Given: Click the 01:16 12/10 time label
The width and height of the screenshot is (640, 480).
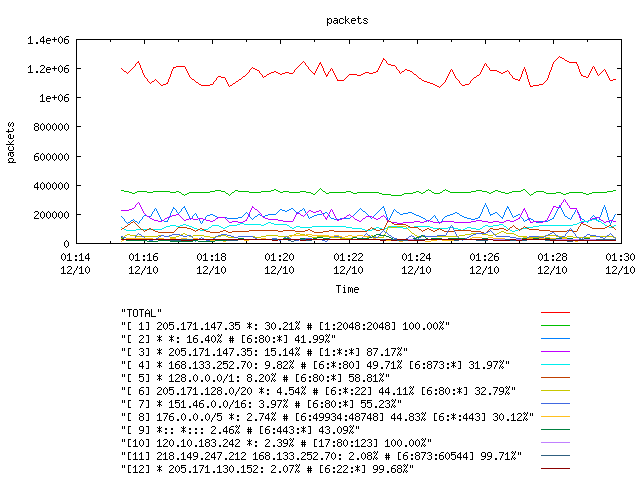Looking at the screenshot, I should click(x=143, y=264).
